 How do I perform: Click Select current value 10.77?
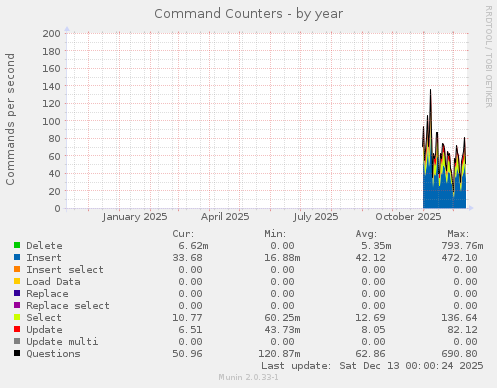pyautogui.click(x=187, y=318)
